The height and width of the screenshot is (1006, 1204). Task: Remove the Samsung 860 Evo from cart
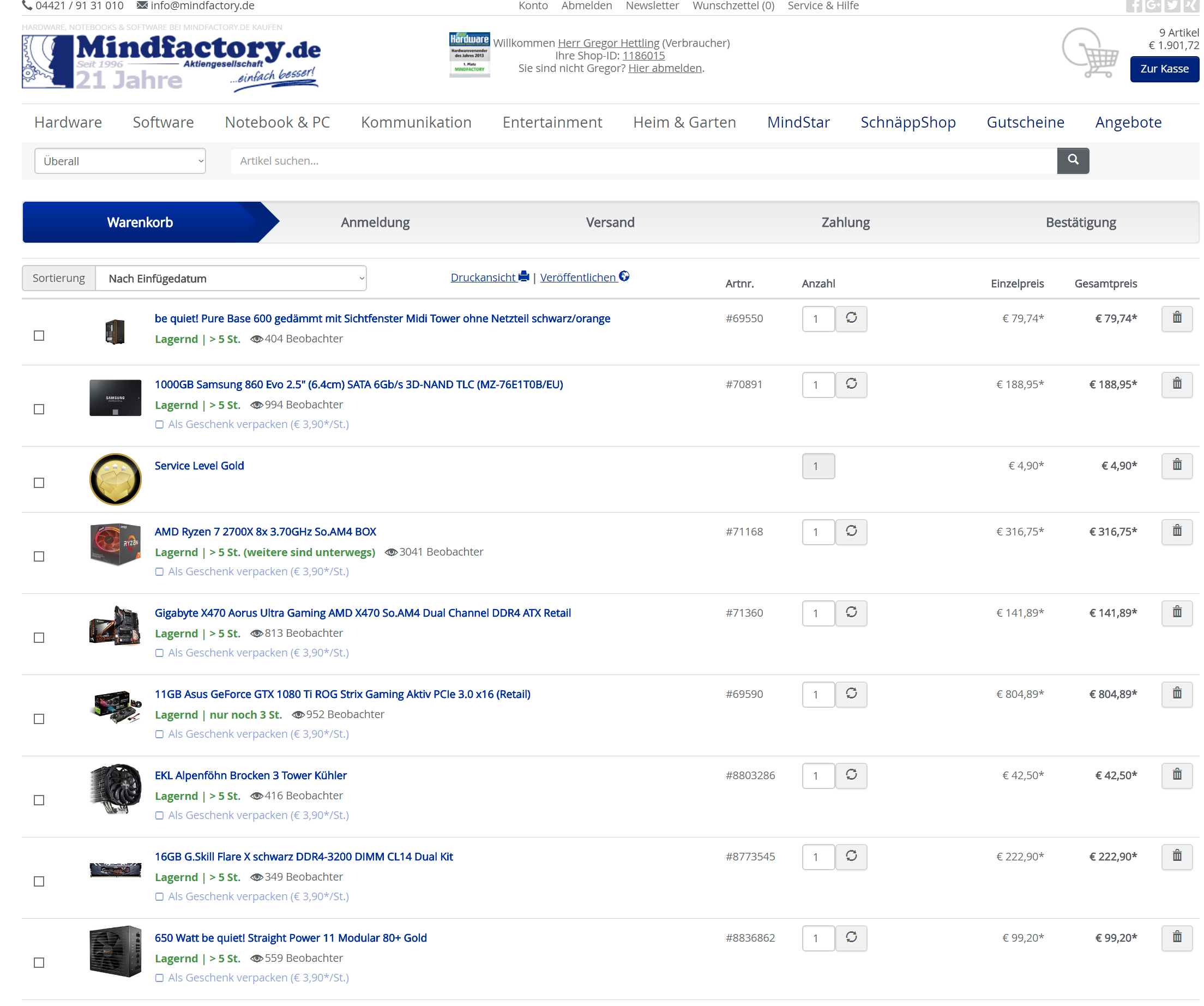click(x=1177, y=384)
